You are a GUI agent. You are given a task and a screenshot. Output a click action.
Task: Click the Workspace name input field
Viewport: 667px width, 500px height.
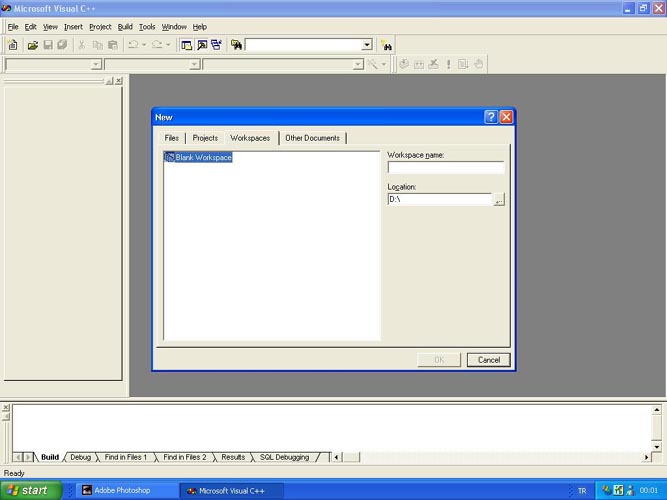(x=446, y=167)
